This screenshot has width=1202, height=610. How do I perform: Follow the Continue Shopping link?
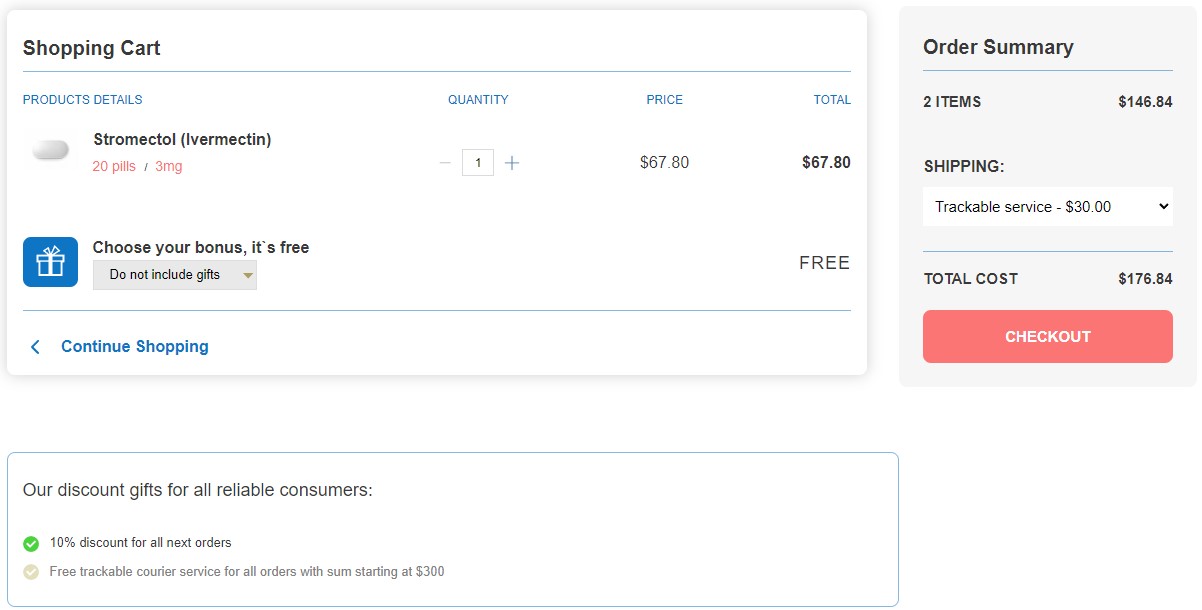135,347
